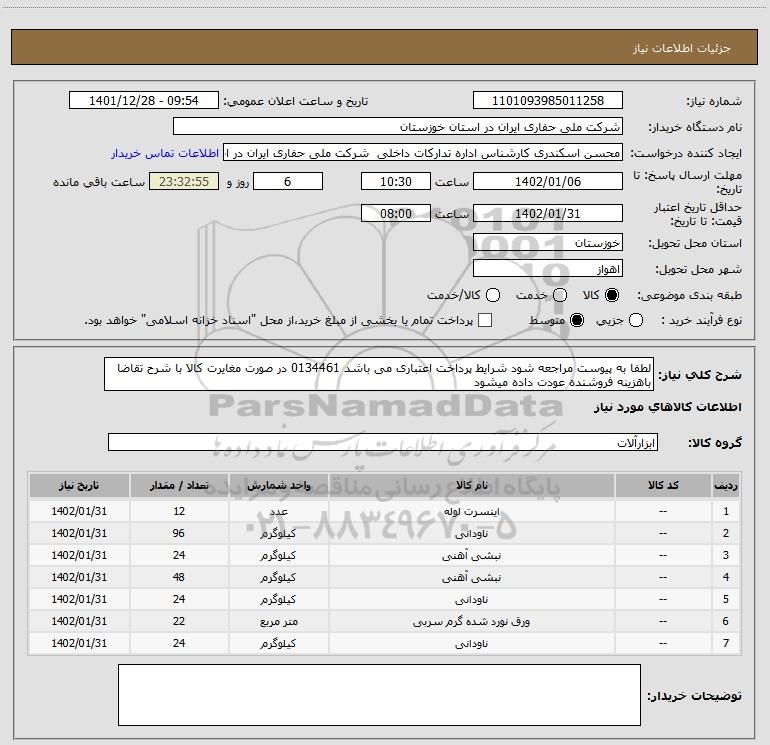Click quantity 96 in the table

tap(179, 533)
